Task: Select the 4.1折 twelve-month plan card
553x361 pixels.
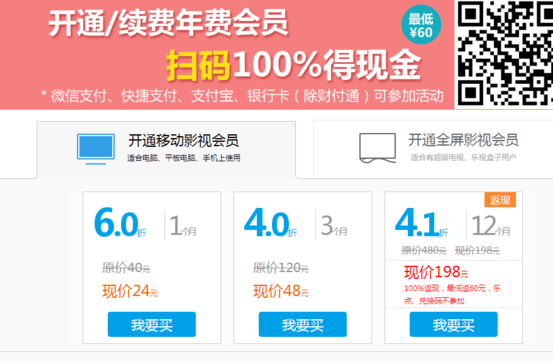Action: 454,268
